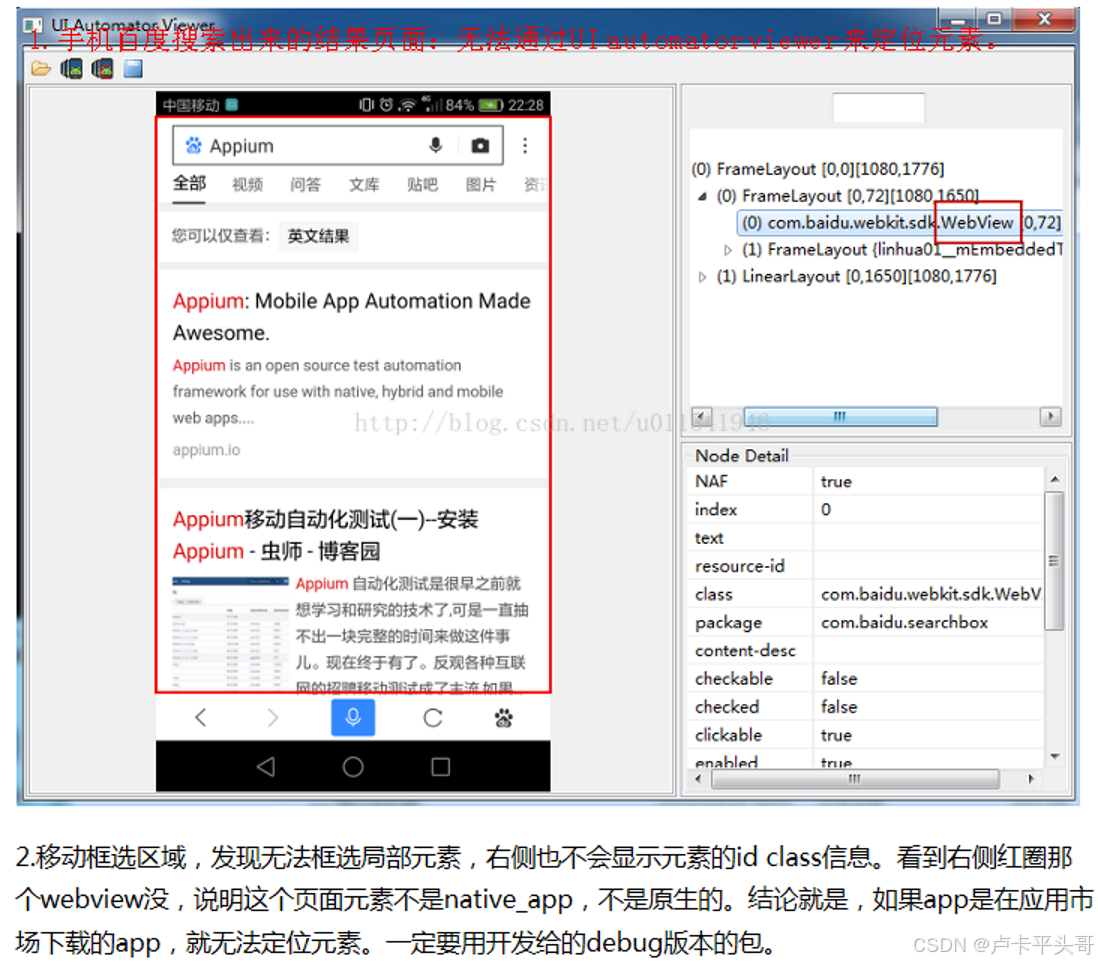Switch to the 文库 tab
The width and height of the screenshot is (1098, 962).
(x=364, y=185)
